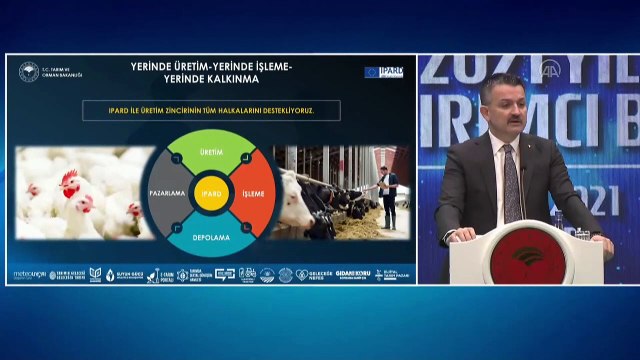Click the 'Dijital Tarım Pazarı' footer logo
Image resolution: width=640 pixels, height=360 pixels.
pos(392,275)
